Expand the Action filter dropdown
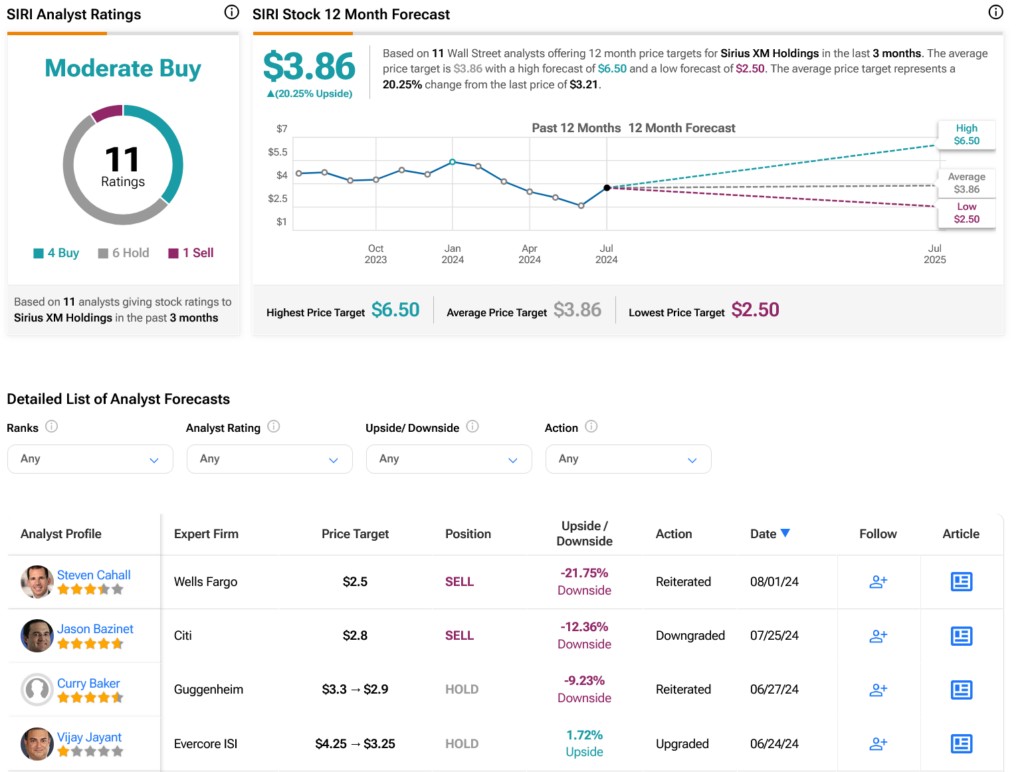The image size is (1024, 772). [628, 459]
